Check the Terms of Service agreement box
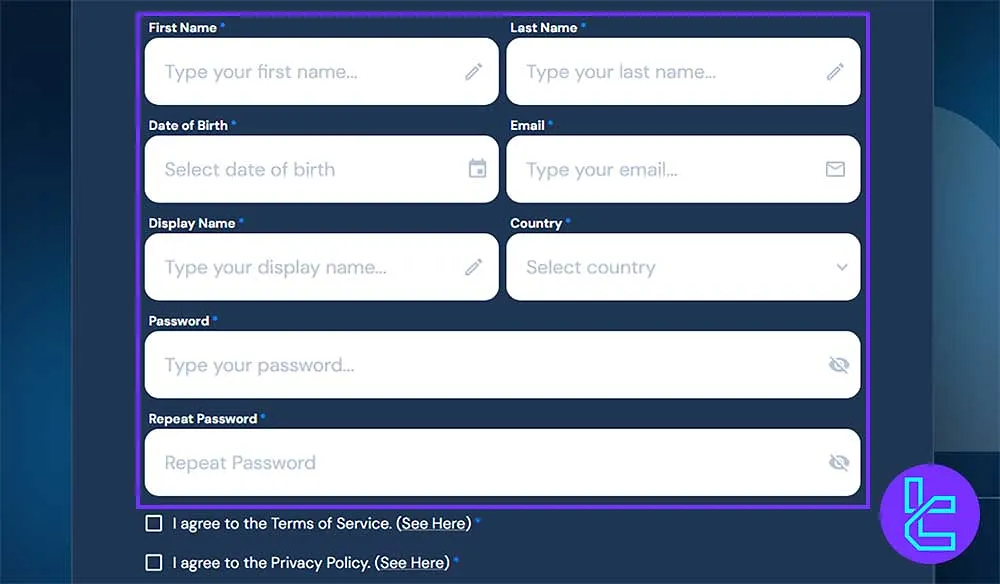The height and width of the screenshot is (584, 1000). pyautogui.click(x=154, y=523)
